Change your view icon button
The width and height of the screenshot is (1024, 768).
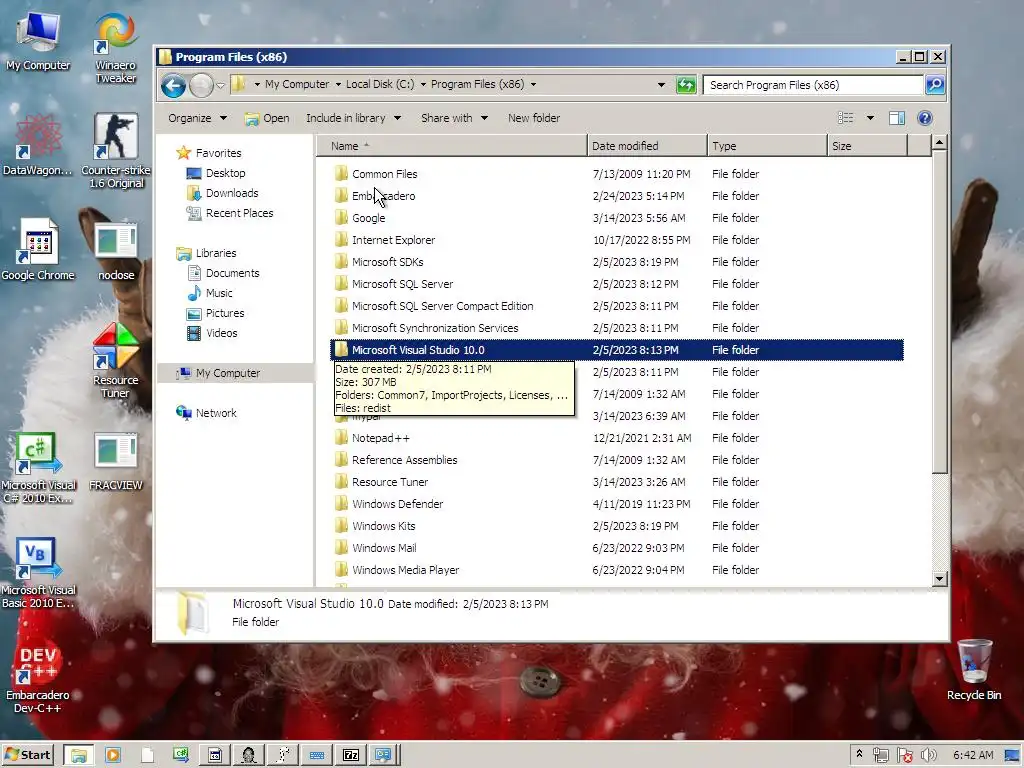click(846, 118)
